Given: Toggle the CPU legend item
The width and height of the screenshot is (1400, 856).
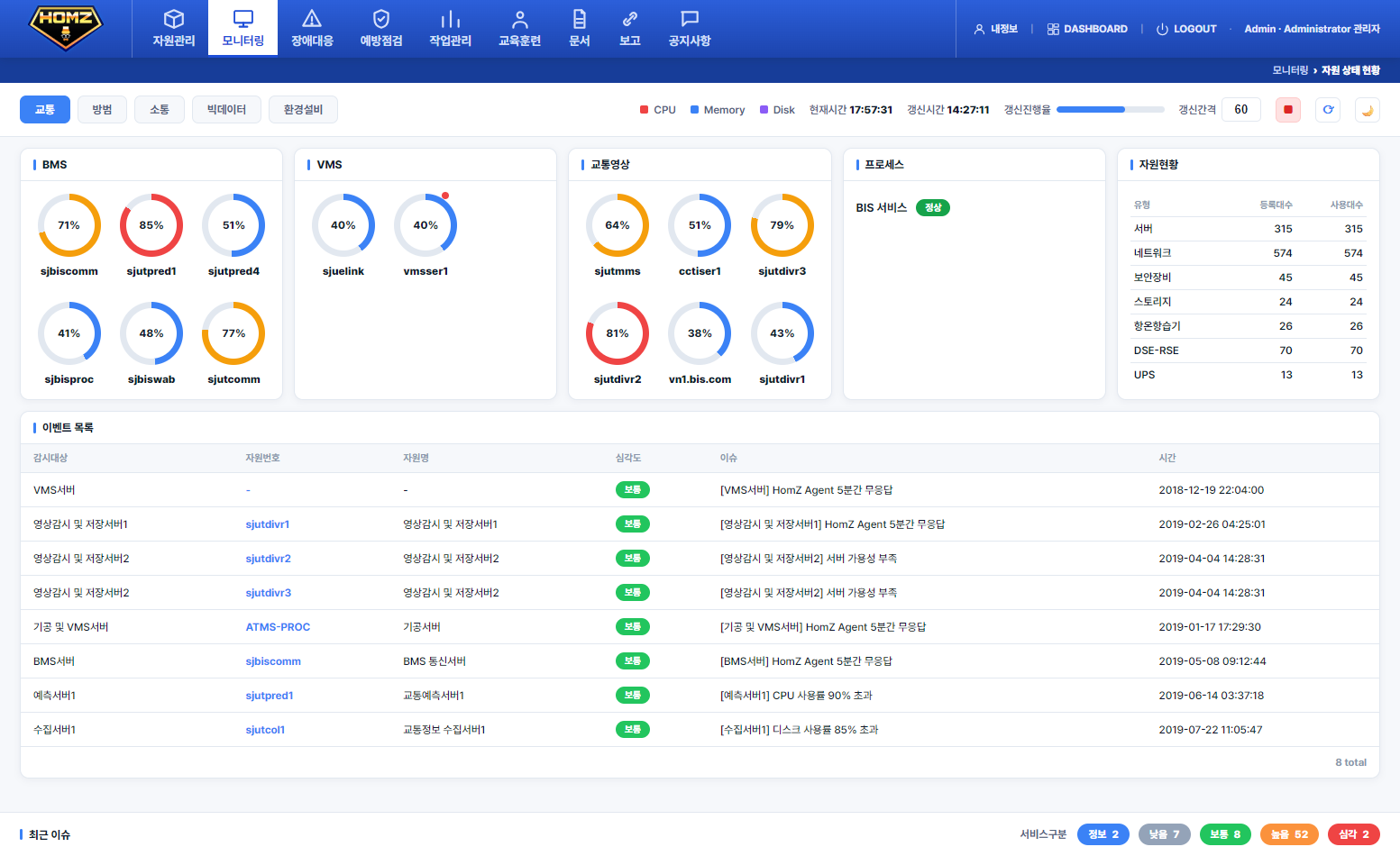Looking at the screenshot, I should point(658,110).
